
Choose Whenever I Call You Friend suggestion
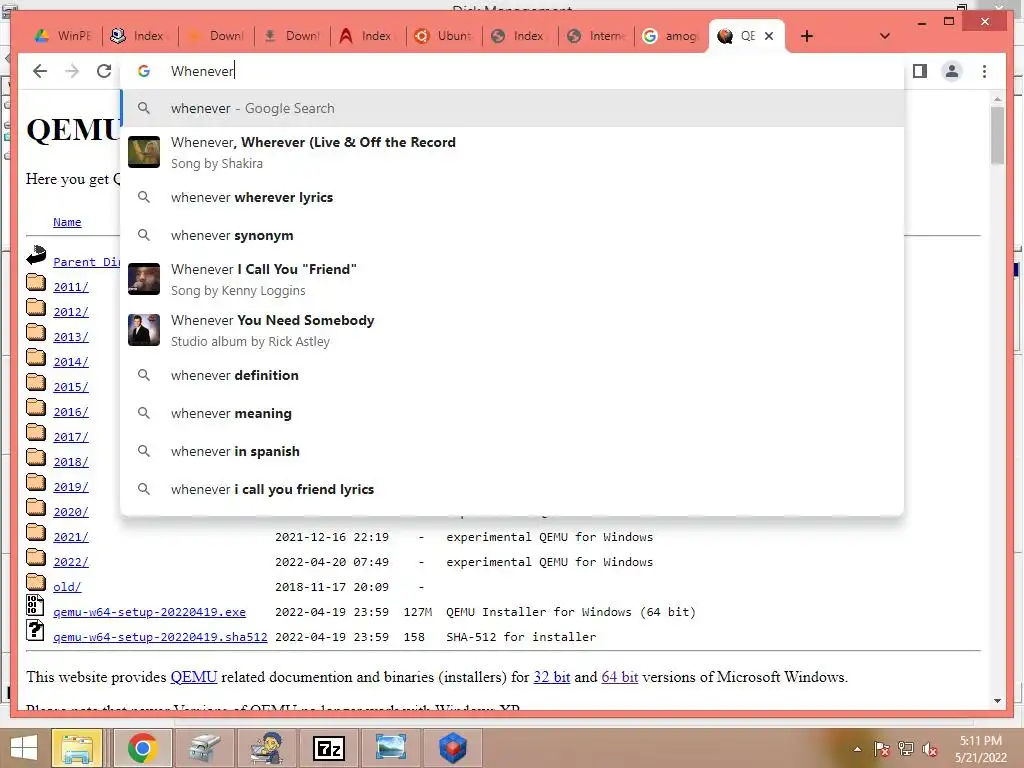pyautogui.click(x=513, y=279)
